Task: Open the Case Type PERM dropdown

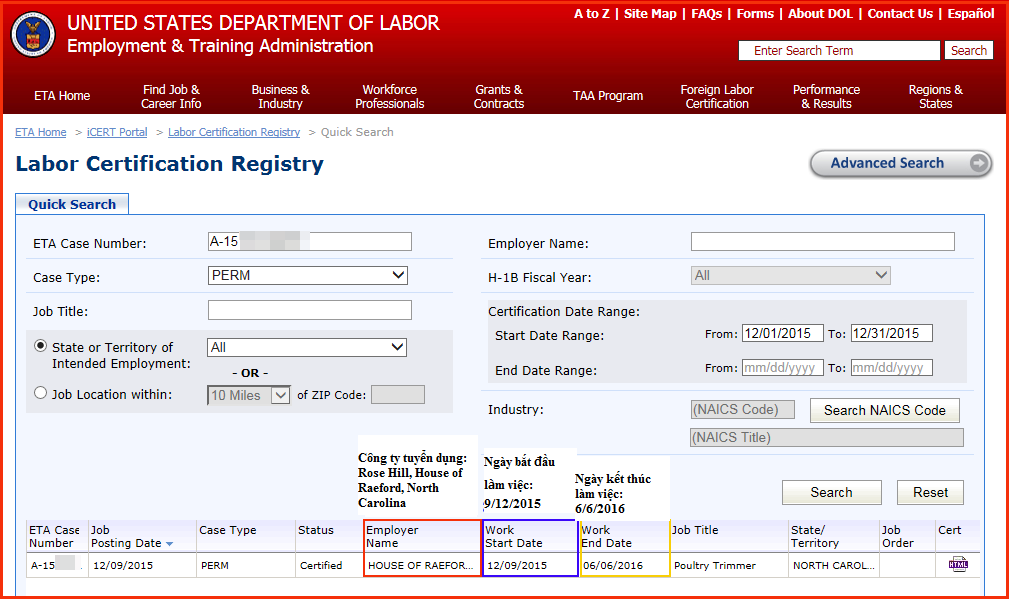Action: (x=307, y=276)
